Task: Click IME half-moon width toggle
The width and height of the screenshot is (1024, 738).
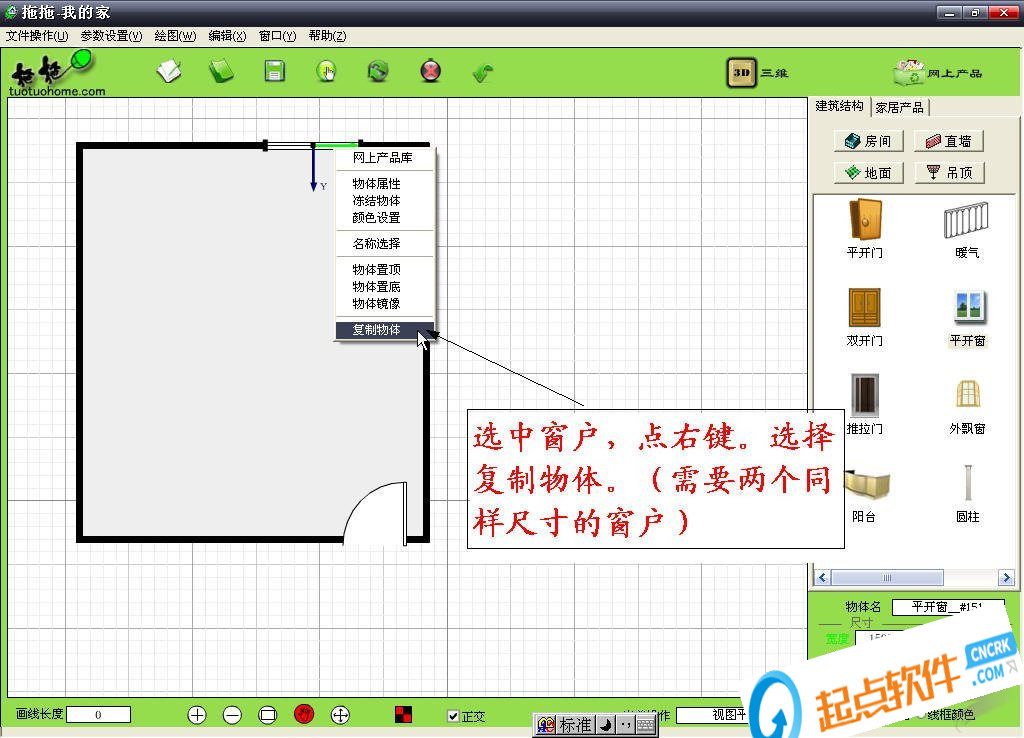Action: [605, 725]
